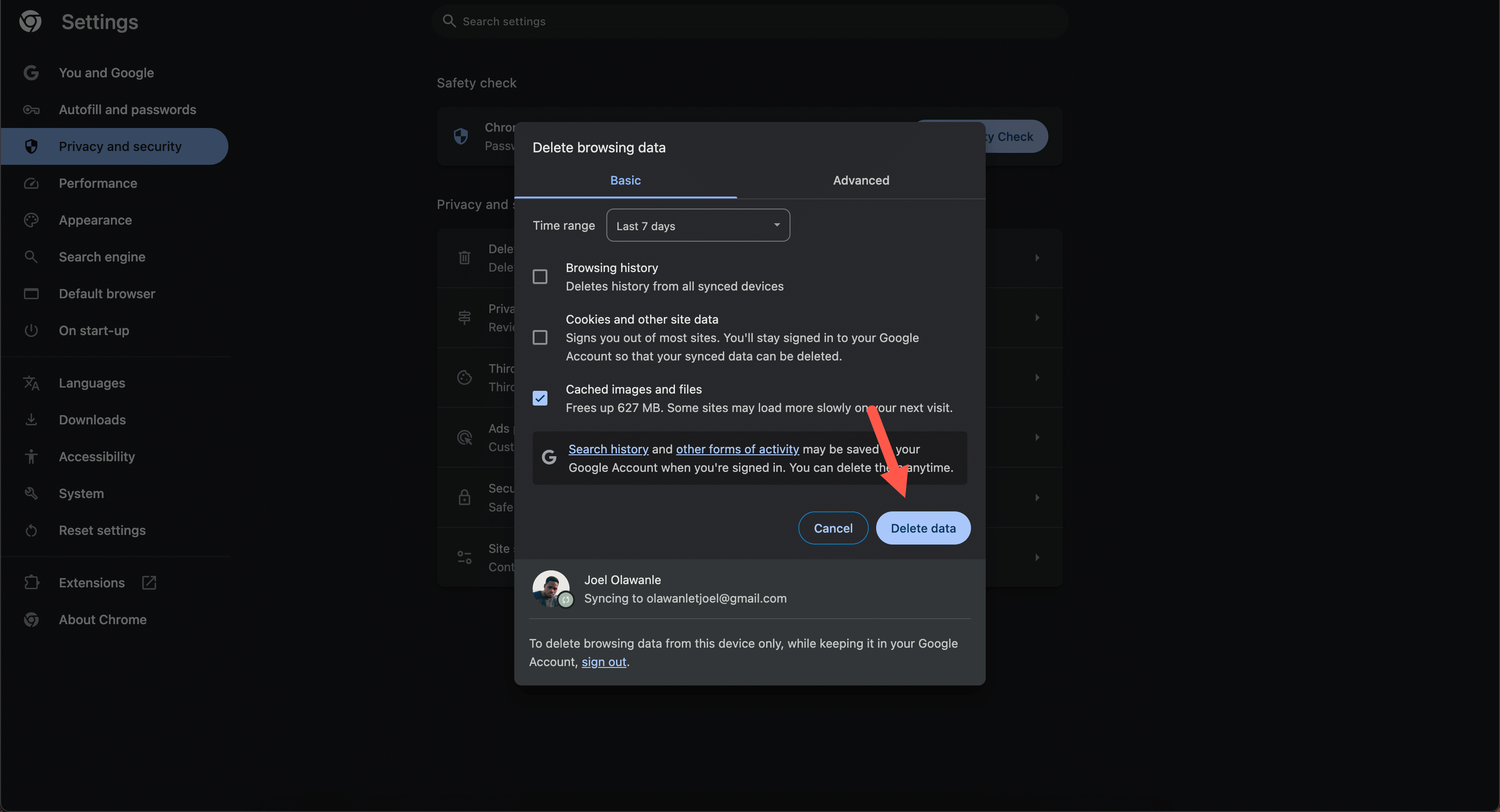Click the external link icon beside Extensions

pyautogui.click(x=149, y=583)
